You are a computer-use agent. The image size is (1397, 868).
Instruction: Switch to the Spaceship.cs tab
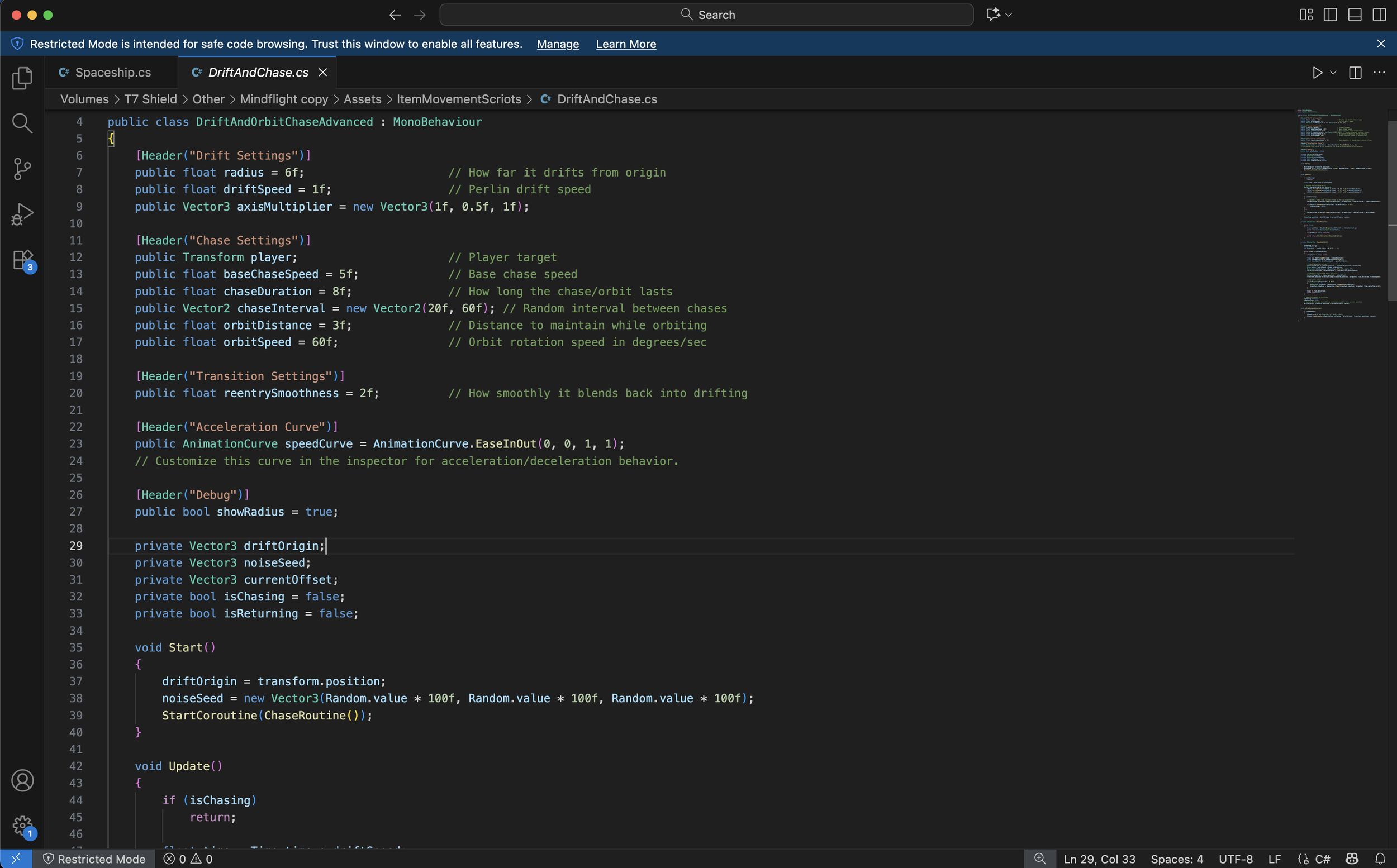[x=112, y=73]
